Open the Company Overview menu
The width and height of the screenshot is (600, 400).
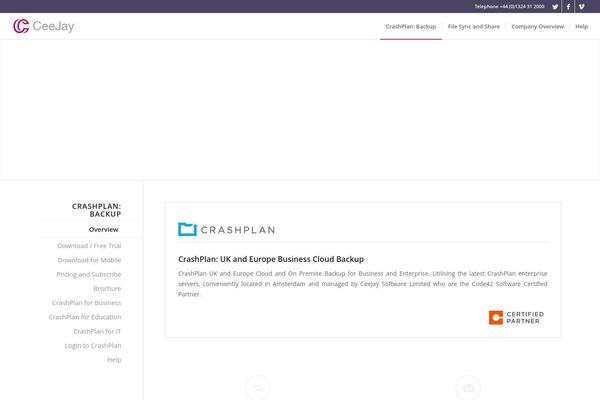537,26
